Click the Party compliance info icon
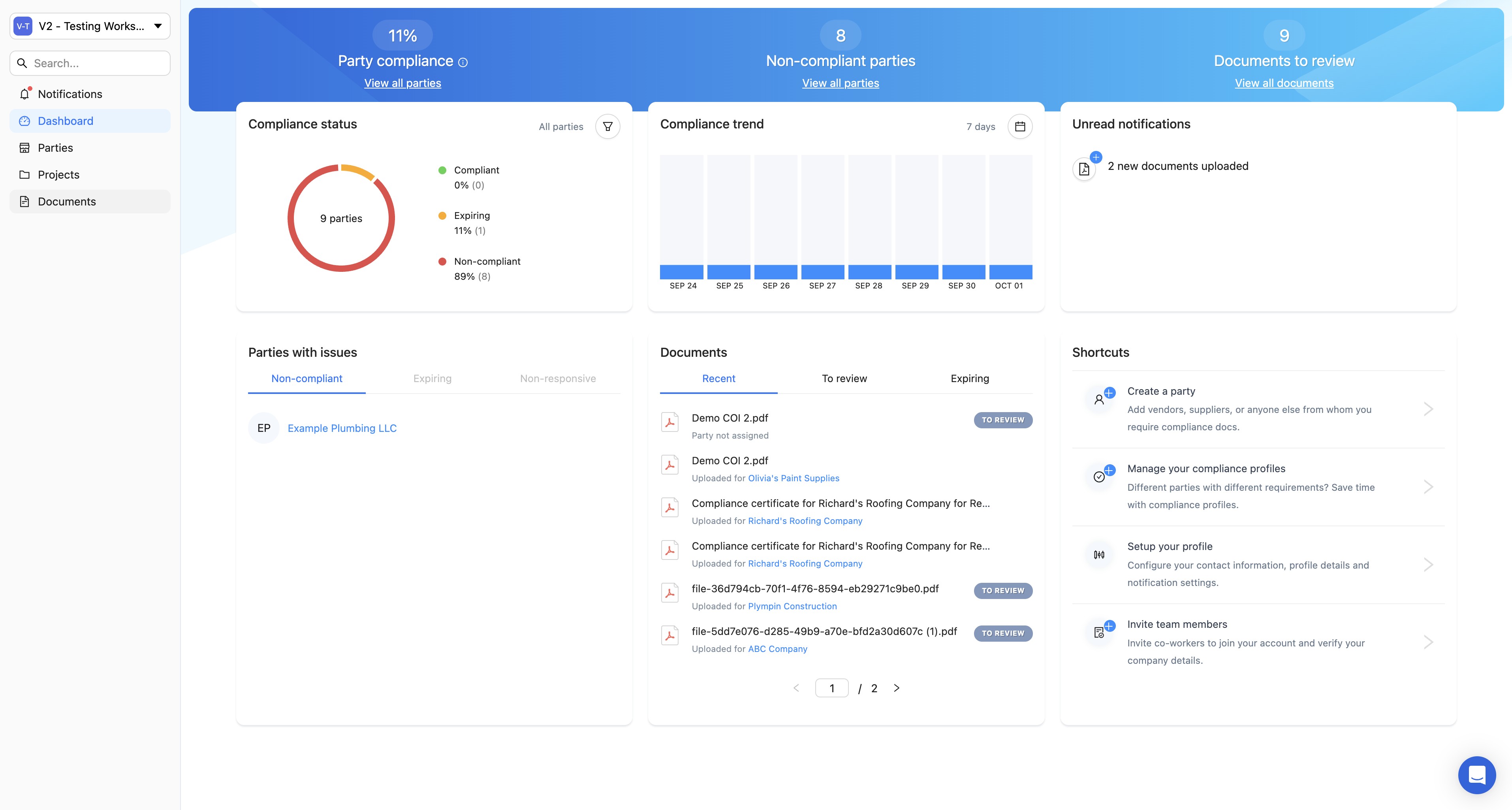 pyautogui.click(x=463, y=62)
